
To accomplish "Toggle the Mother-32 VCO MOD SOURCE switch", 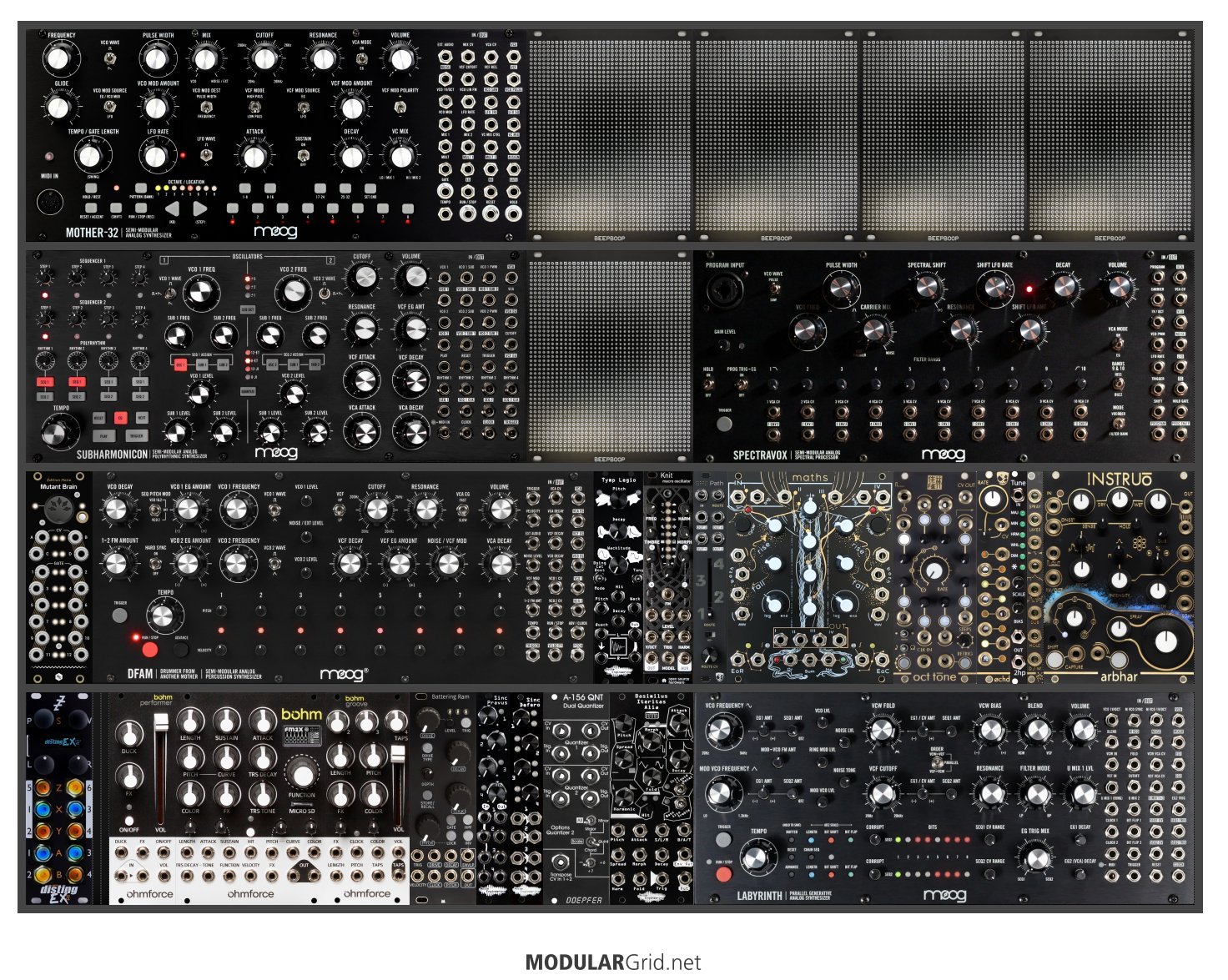I will tap(110, 105).
